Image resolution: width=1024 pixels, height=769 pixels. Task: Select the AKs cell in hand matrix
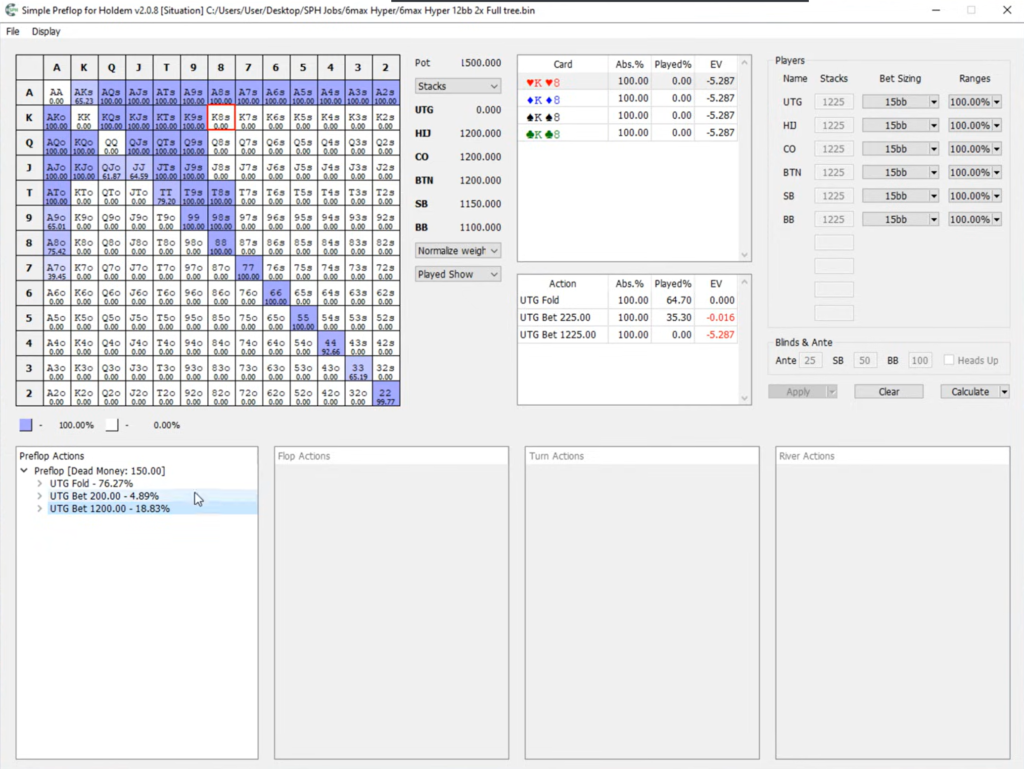pyautogui.click(x=84, y=93)
